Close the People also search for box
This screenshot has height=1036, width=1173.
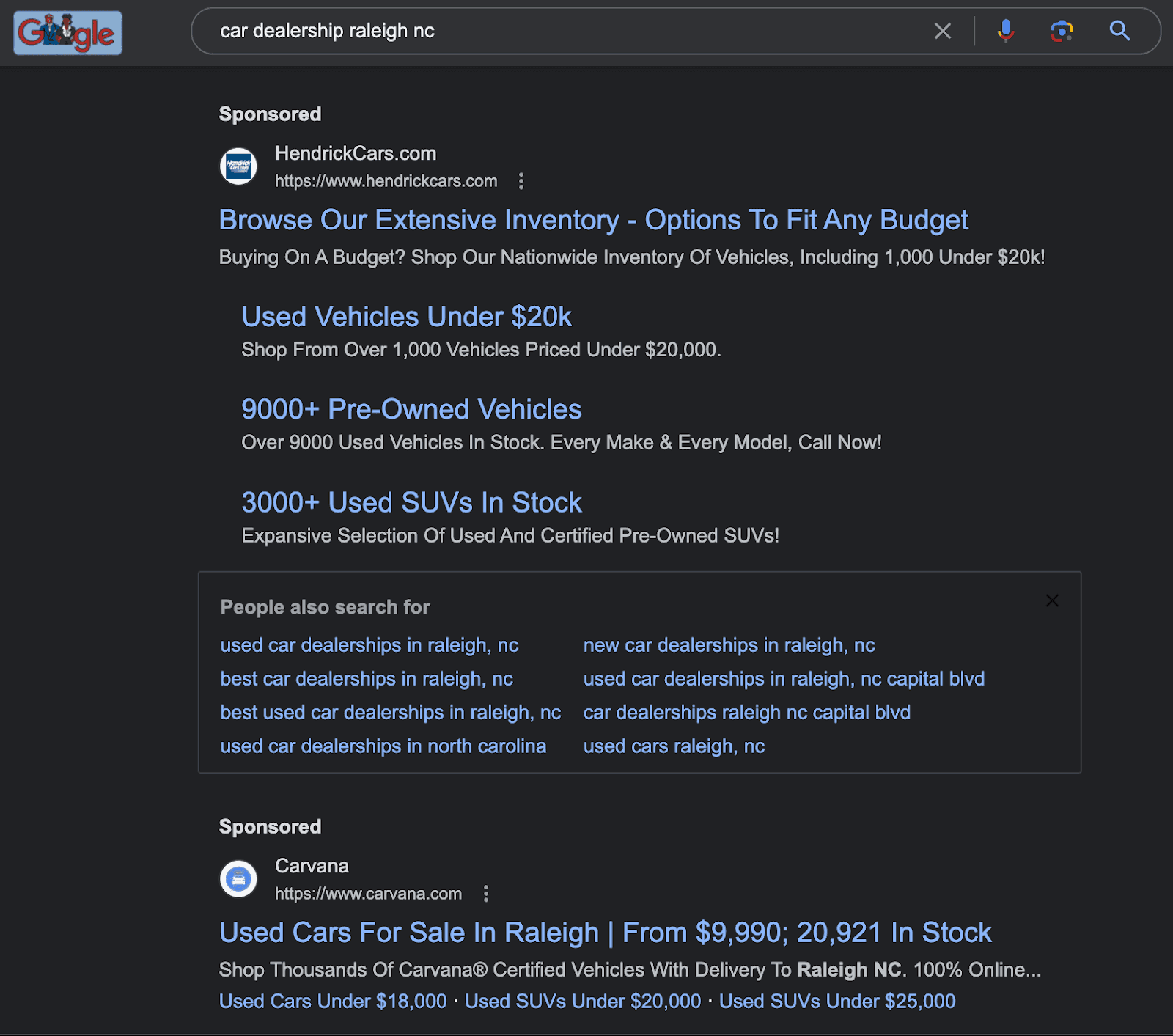click(x=1052, y=600)
